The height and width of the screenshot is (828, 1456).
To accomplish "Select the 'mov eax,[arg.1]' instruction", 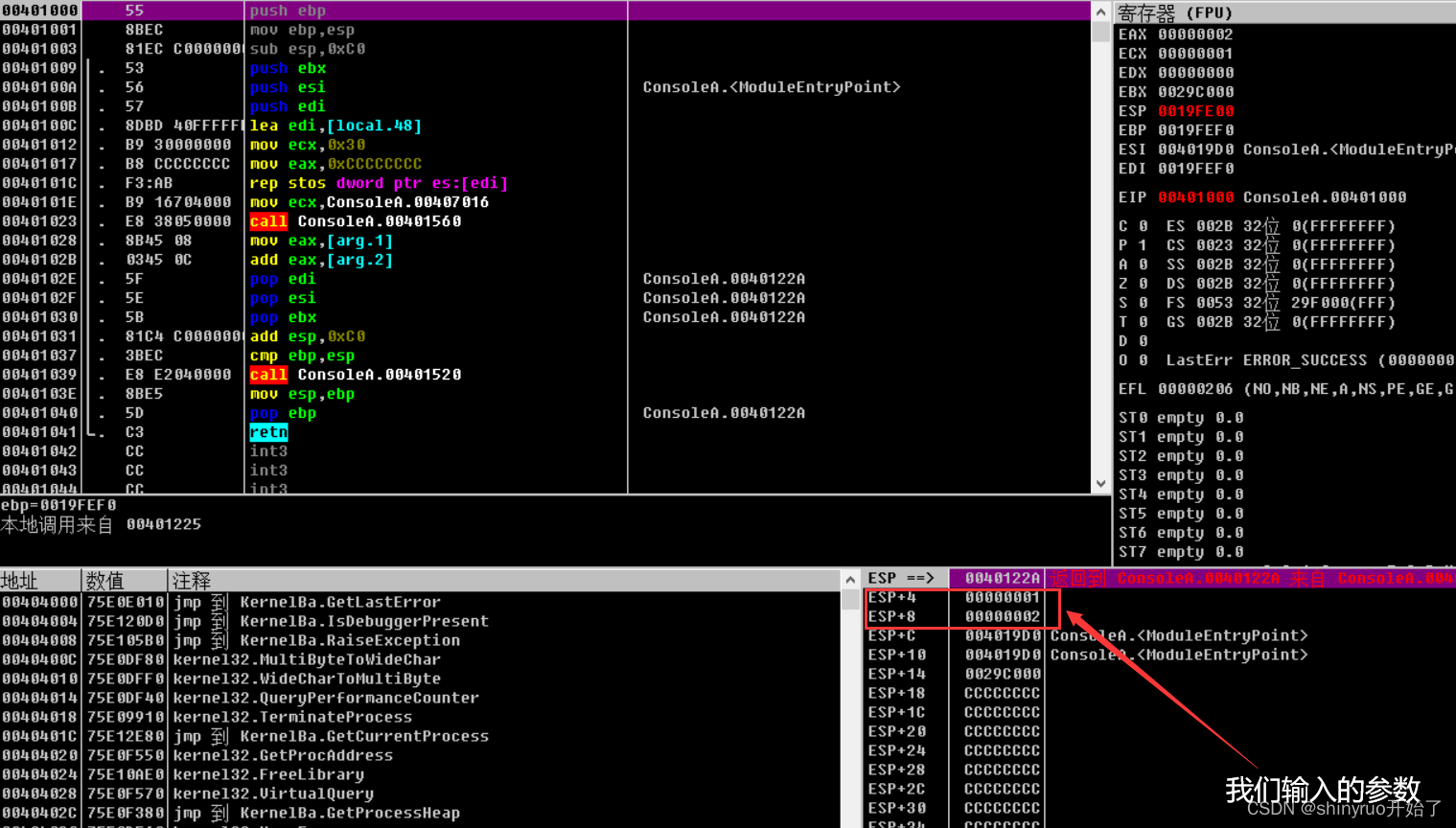I will 321,241.
